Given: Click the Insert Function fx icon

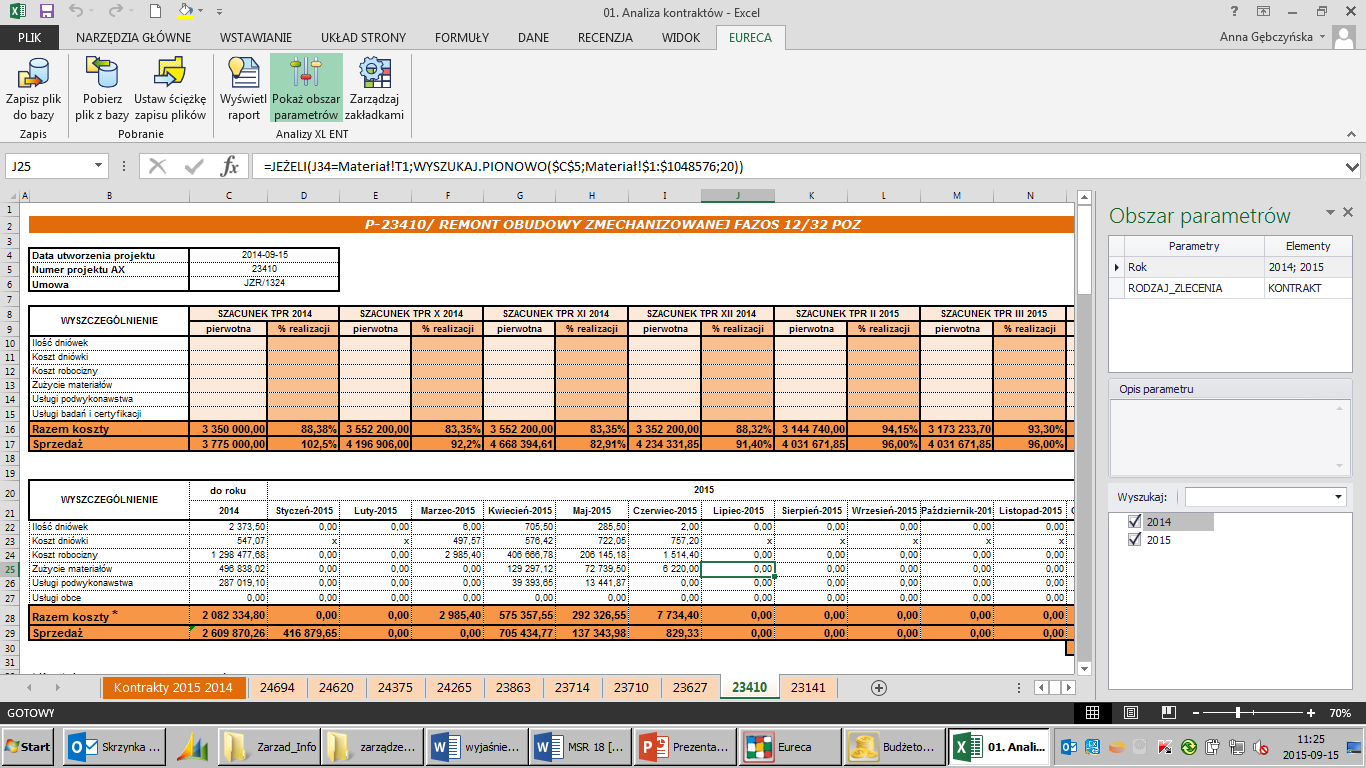Looking at the screenshot, I should tap(230, 166).
